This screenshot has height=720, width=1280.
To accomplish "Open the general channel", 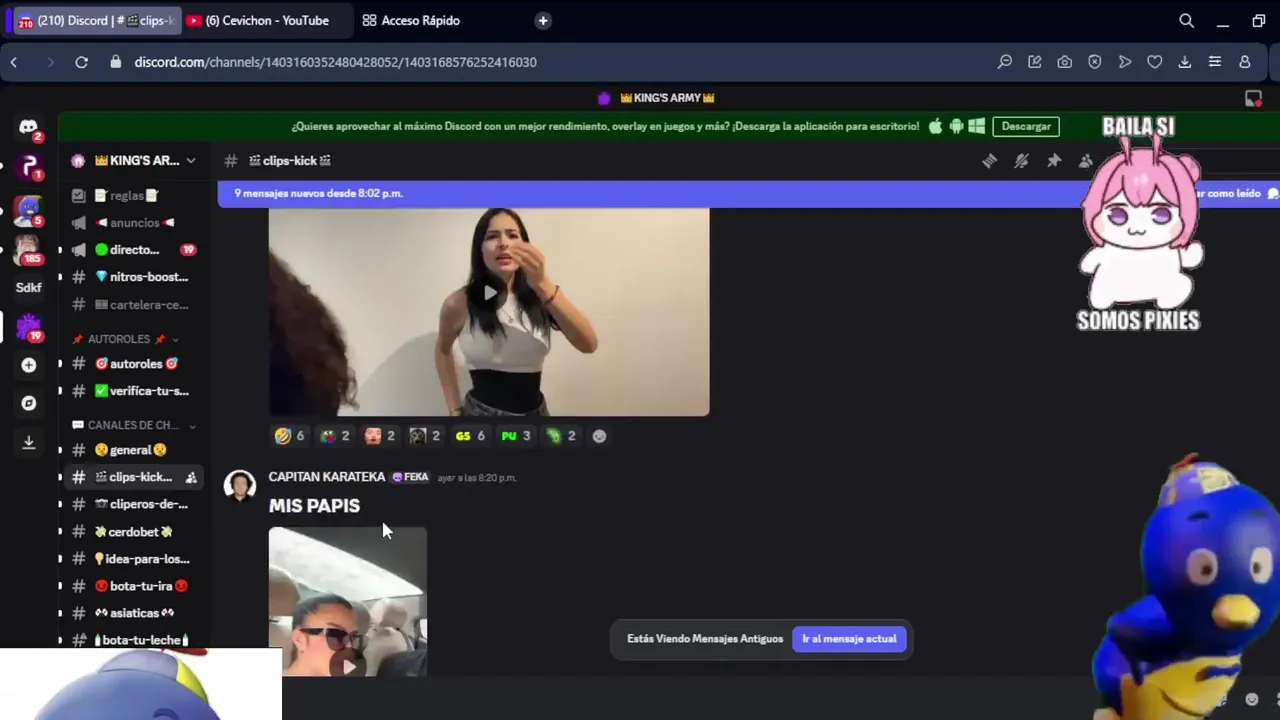I will (x=134, y=450).
